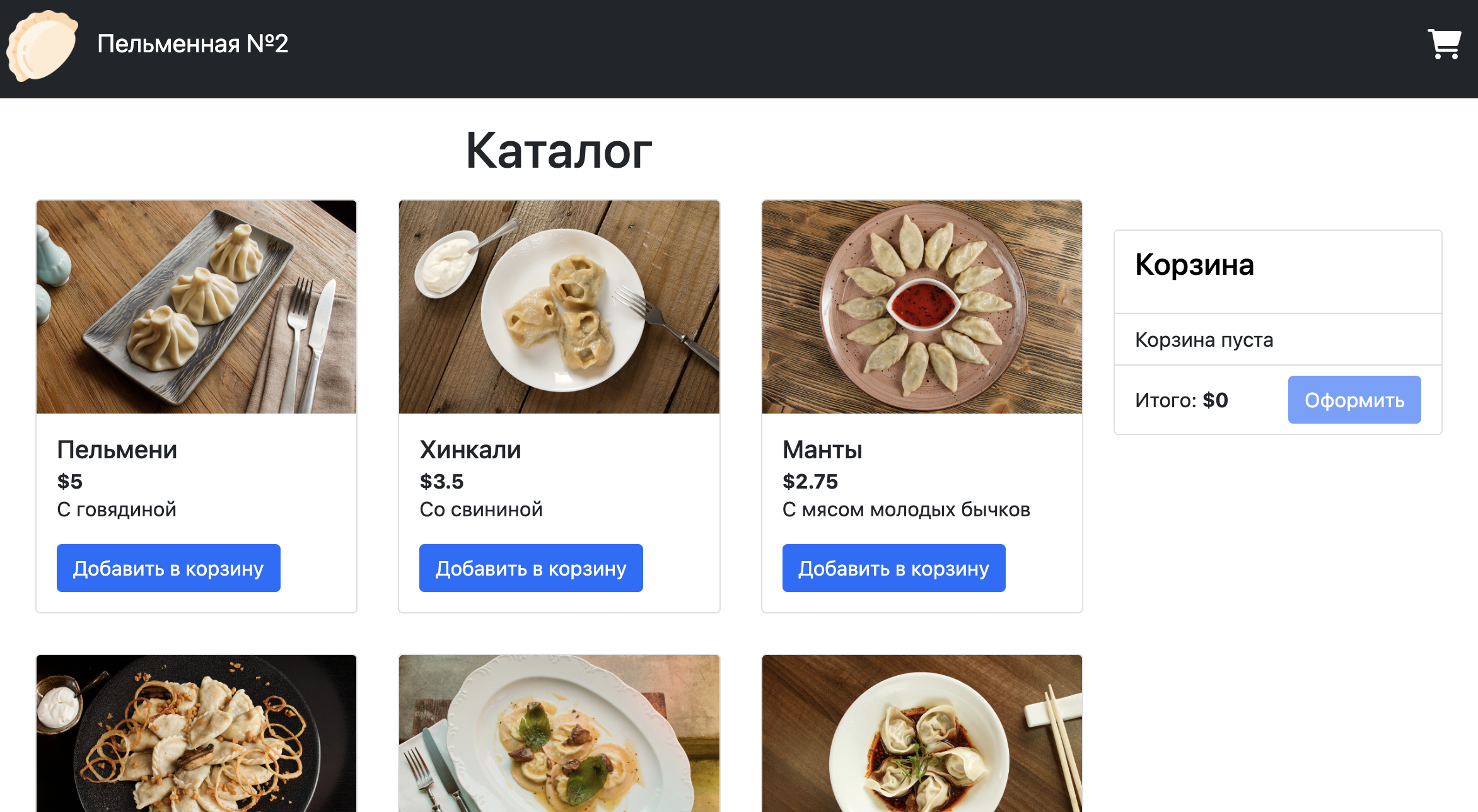Viewport: 1478px width, 812px height.
Task: Add Пельмени to the cart
Action: point(168,568)
